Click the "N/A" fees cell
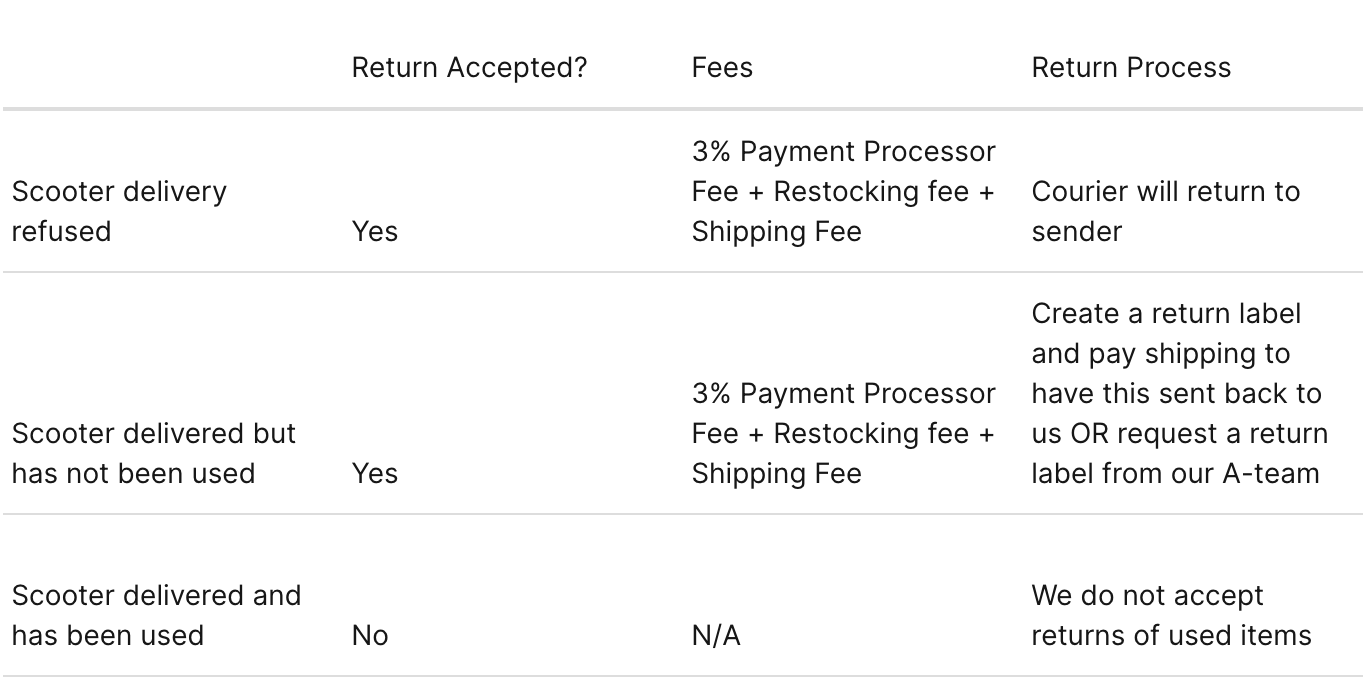Image resolution: width=1368 pixels, height=678 pixels. click(x=716, y=635)
